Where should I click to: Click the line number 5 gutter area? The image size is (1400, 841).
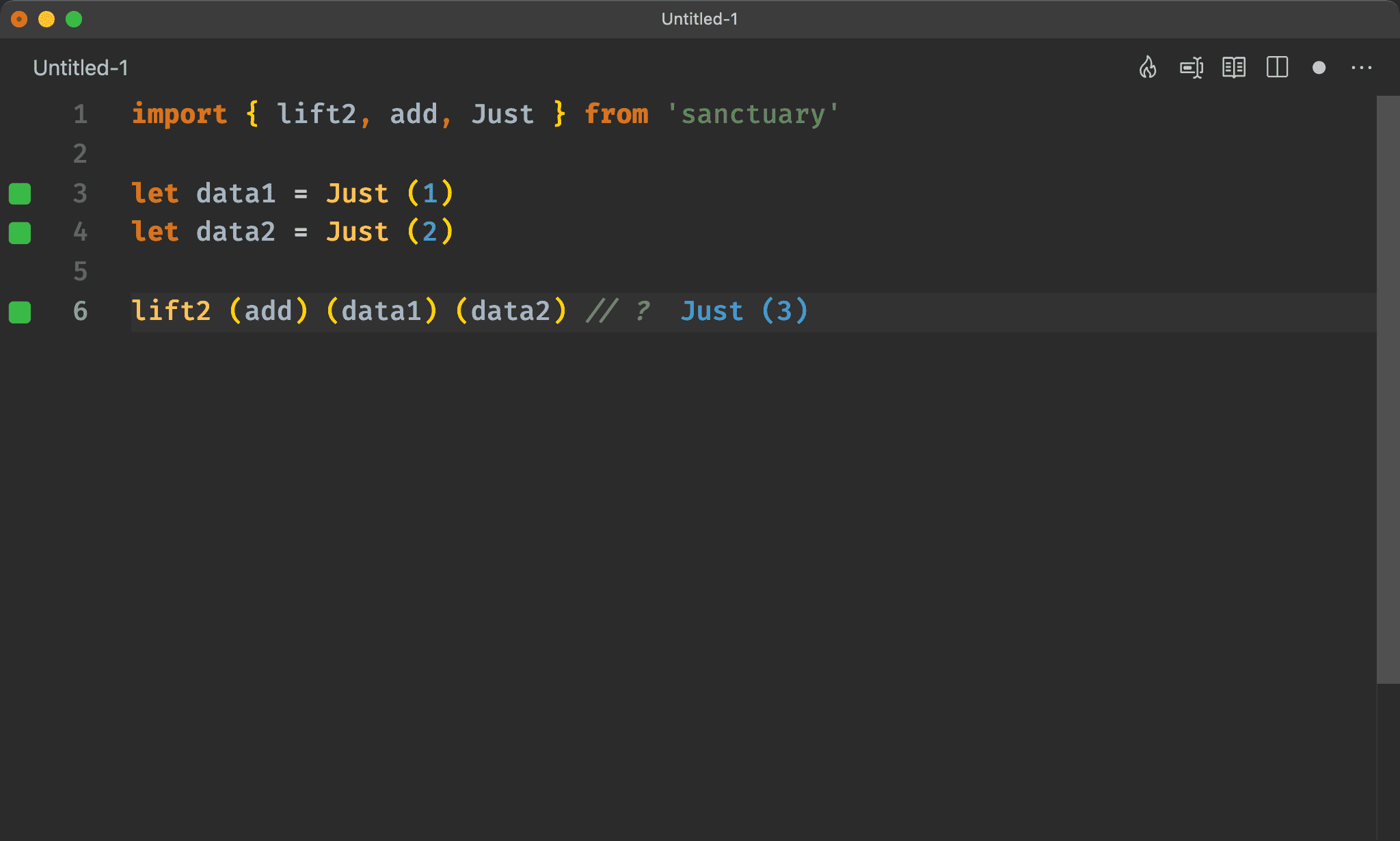(79, 272)
